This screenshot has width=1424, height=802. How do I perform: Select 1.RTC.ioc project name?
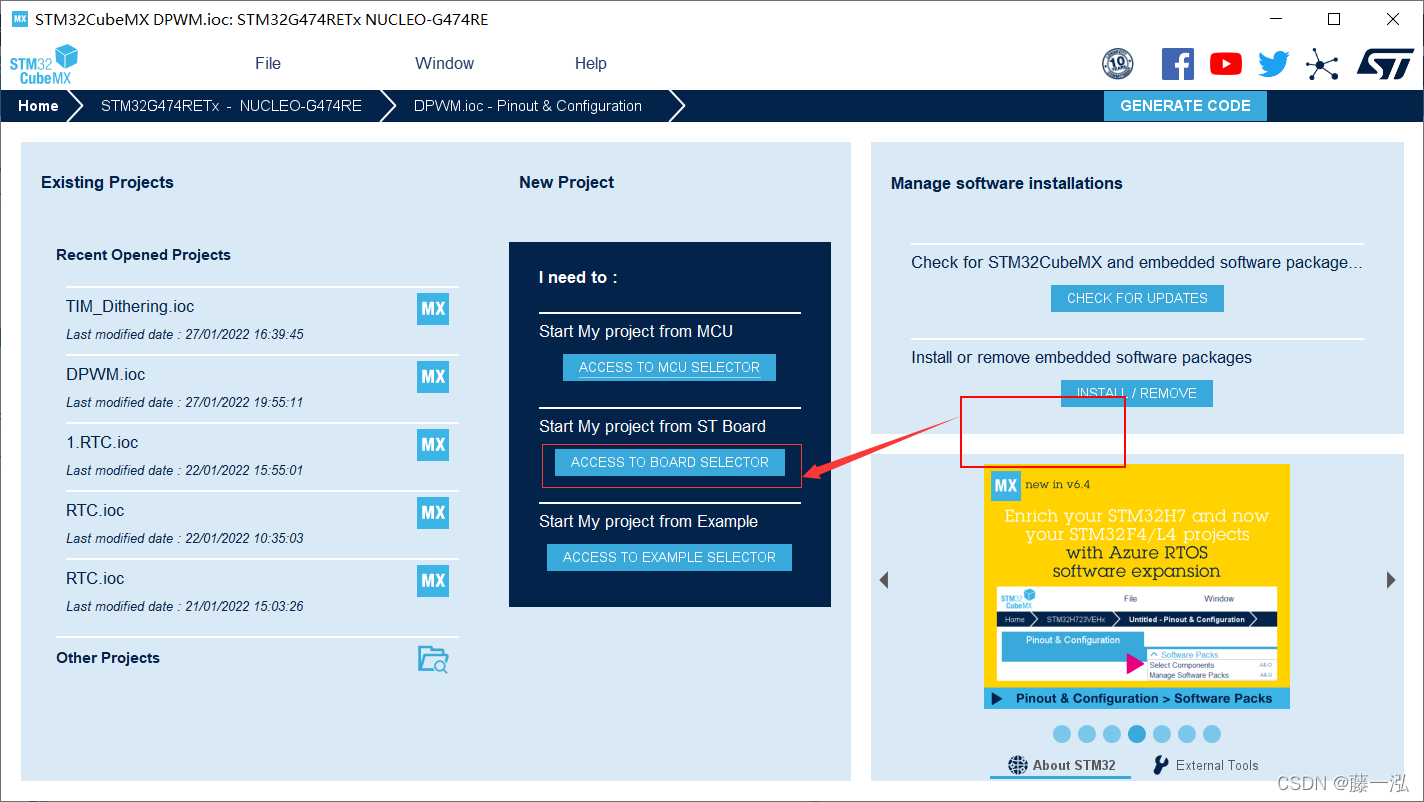coord(102,443)
